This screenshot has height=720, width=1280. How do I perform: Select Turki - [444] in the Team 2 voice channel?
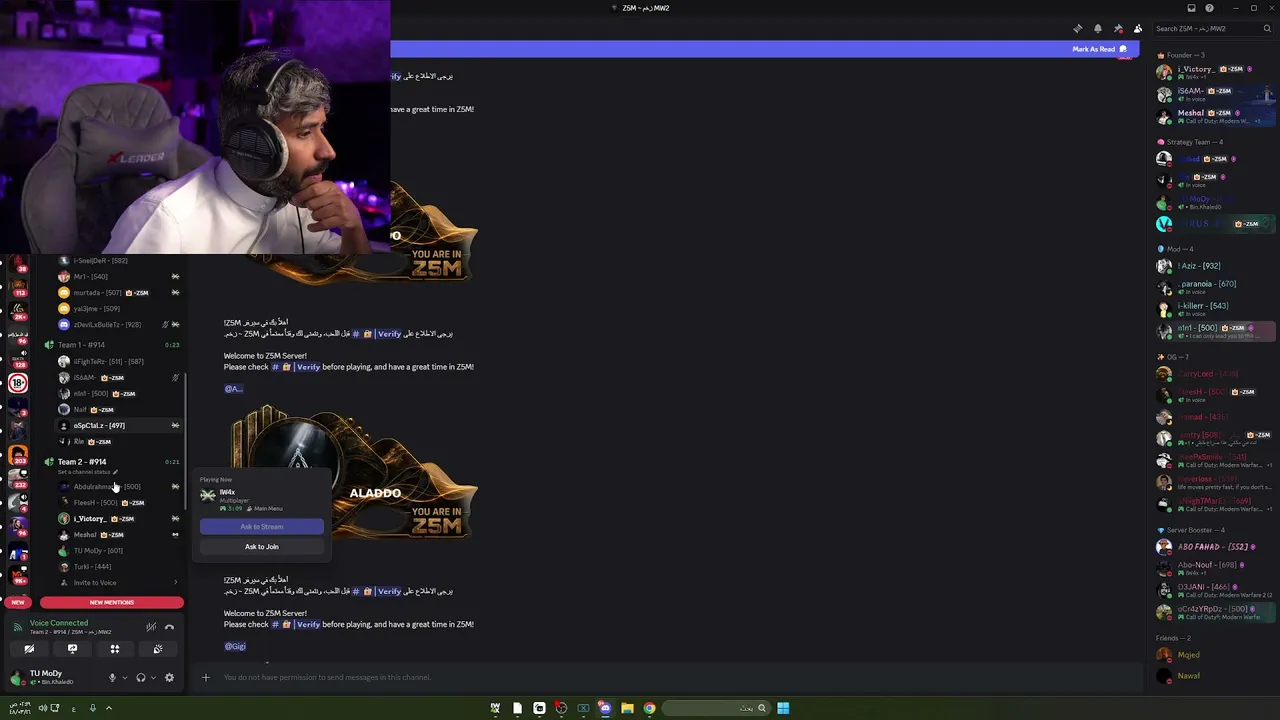[119, 567]
